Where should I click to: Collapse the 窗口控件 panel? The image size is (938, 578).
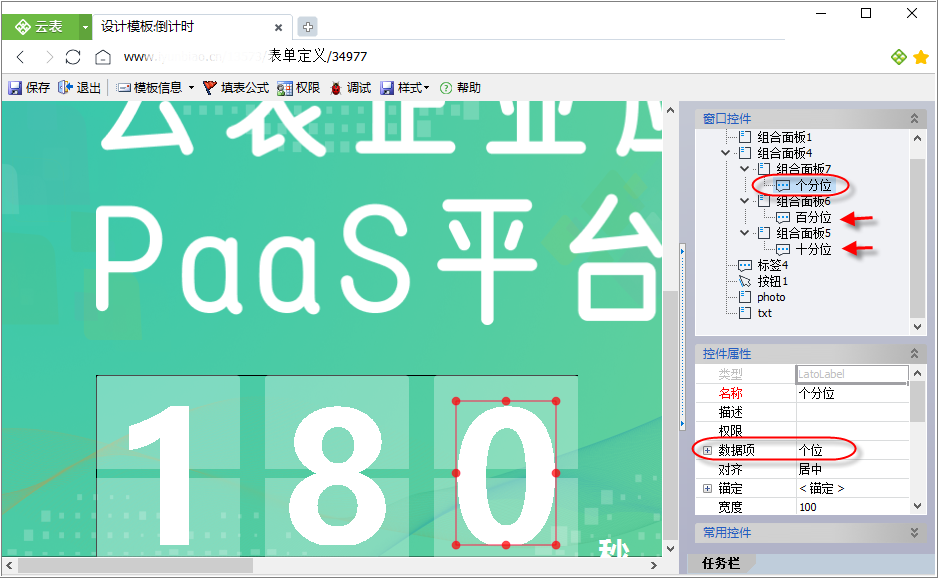point(914,118)
